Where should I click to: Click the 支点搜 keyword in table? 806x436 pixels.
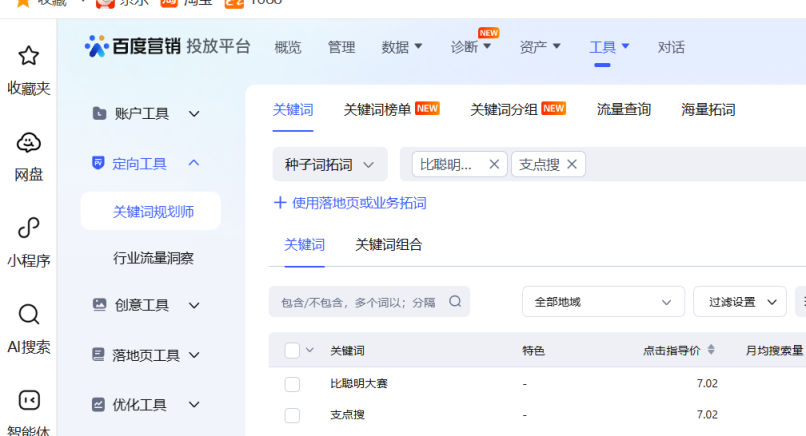pos(347,414)
